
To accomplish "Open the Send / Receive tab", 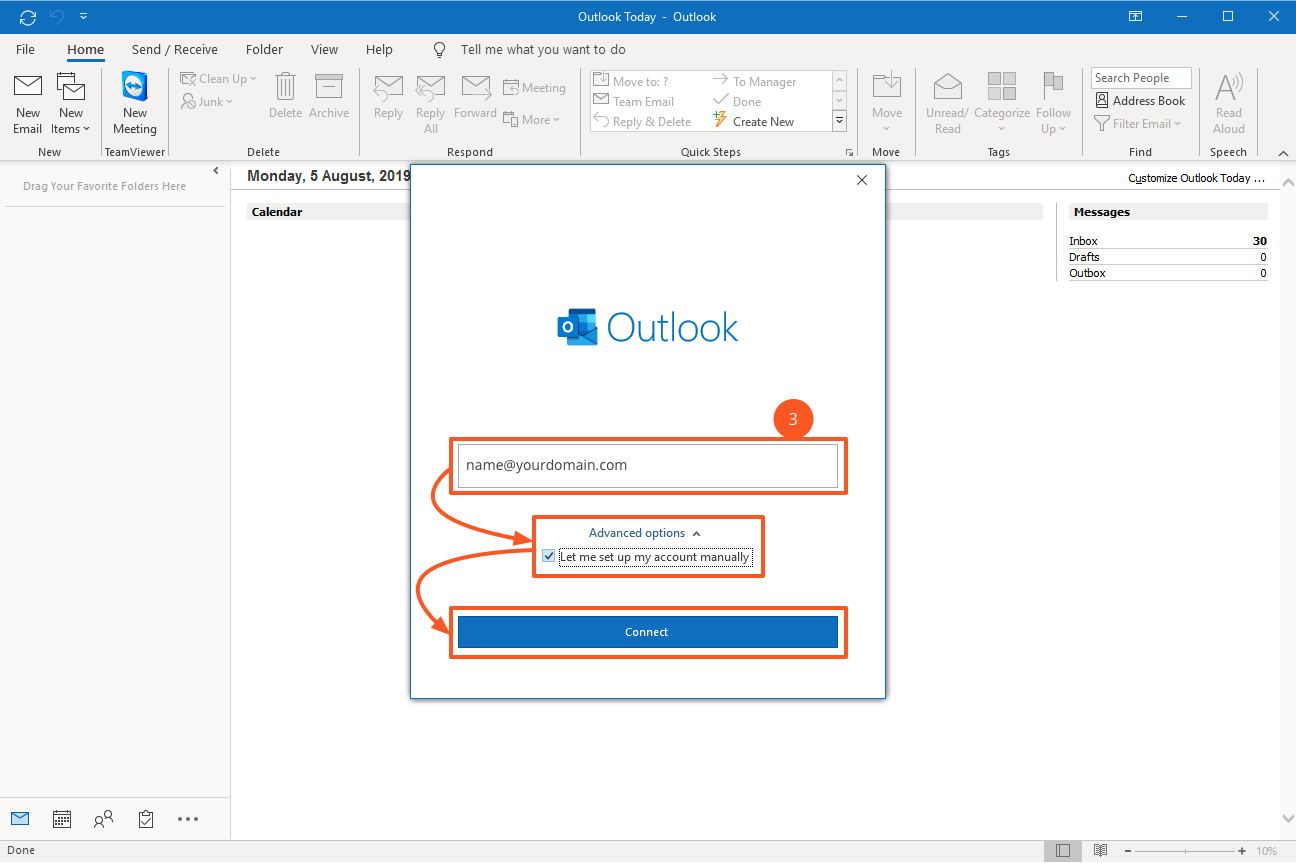I will pos(175,49).
